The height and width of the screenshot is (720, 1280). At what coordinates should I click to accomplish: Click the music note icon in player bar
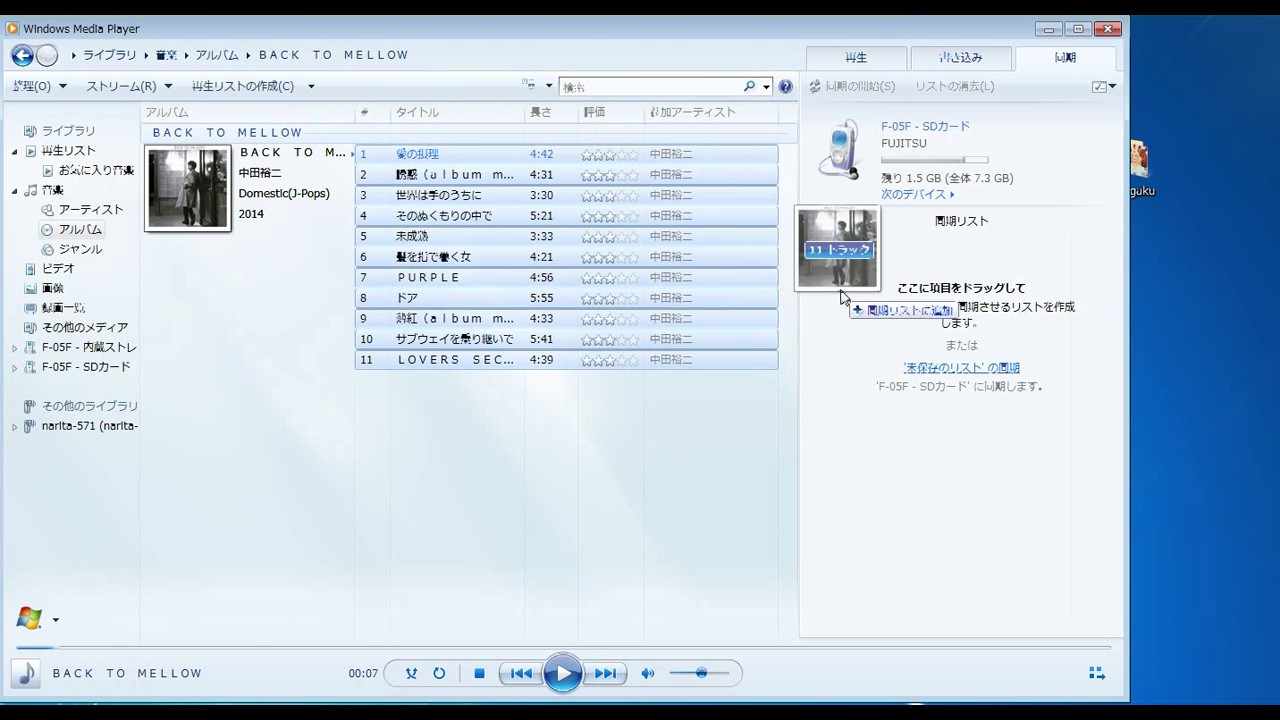(x=27, y=674)
